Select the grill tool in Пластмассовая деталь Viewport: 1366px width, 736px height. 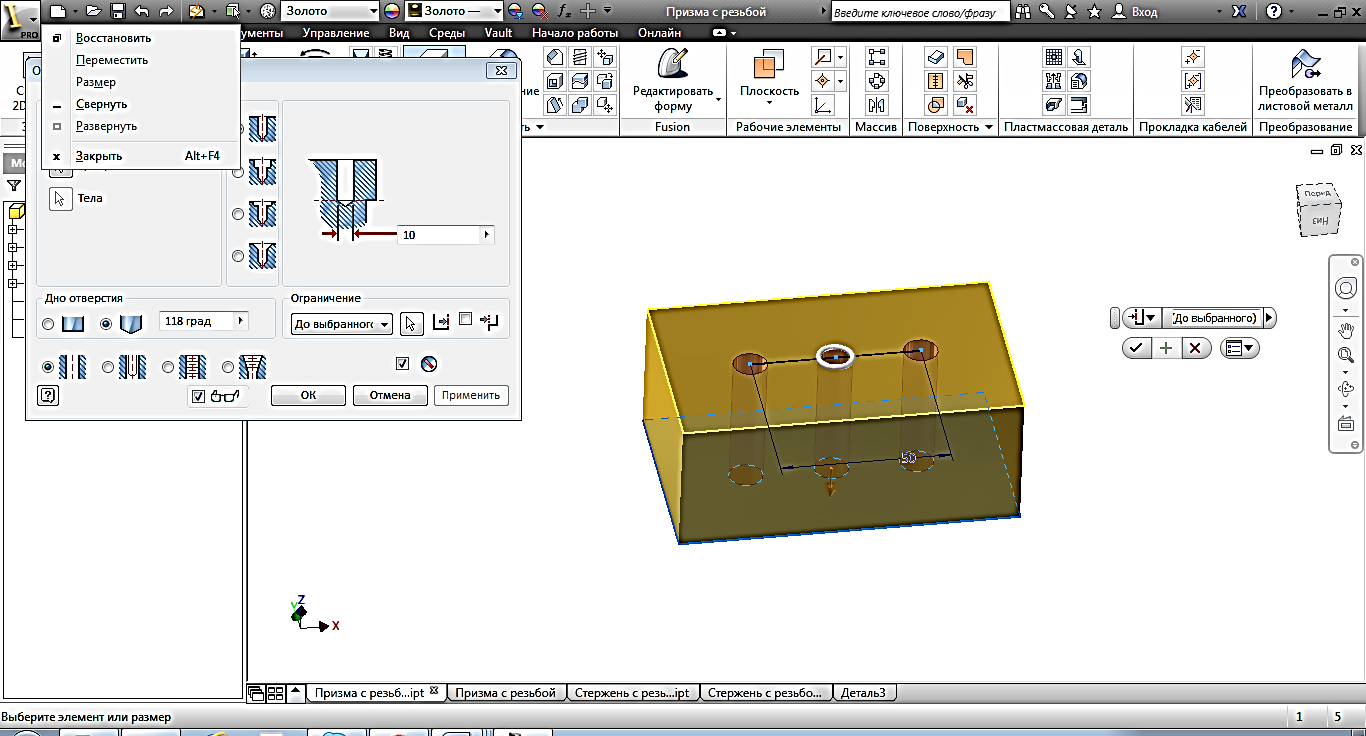[1054, 58]
